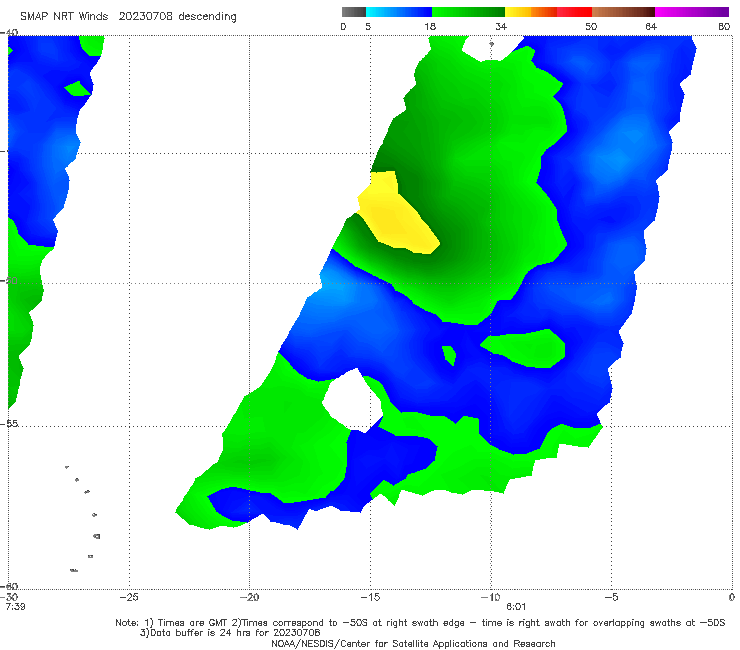Viewport: 740px width, 650px height.
Task: Click the word descending in the title
Action: (x=207, y=17)
